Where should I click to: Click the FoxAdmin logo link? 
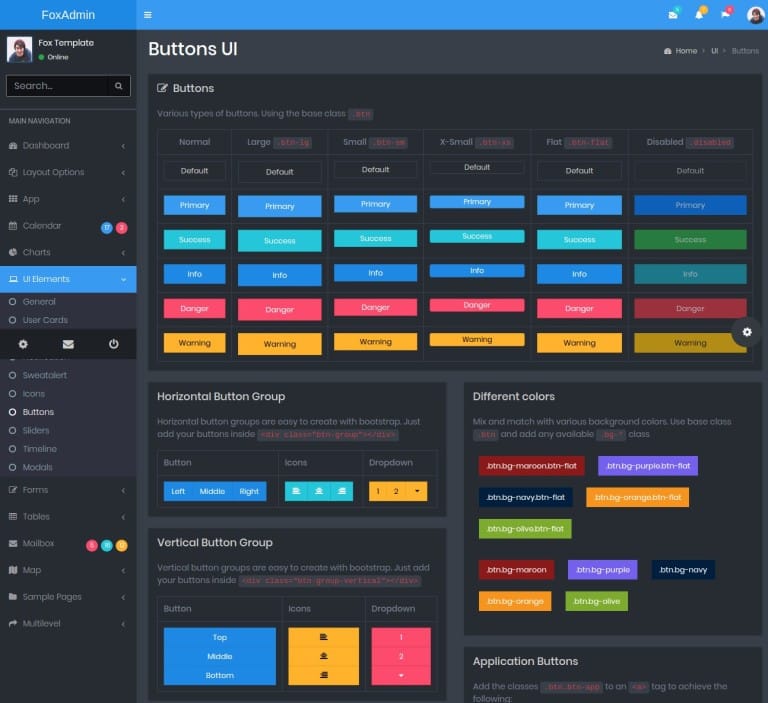[x=68, y=15]
